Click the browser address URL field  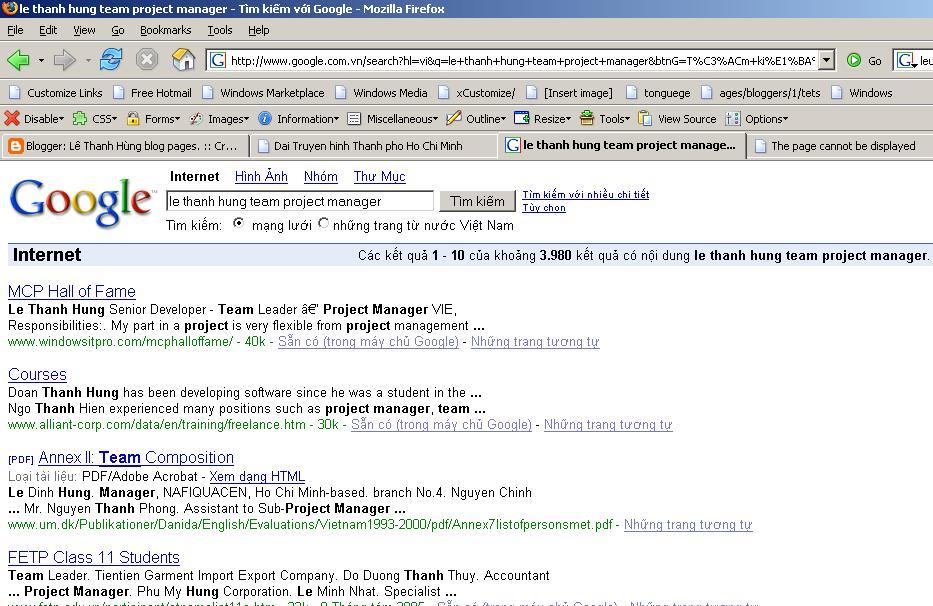[522, 60]
